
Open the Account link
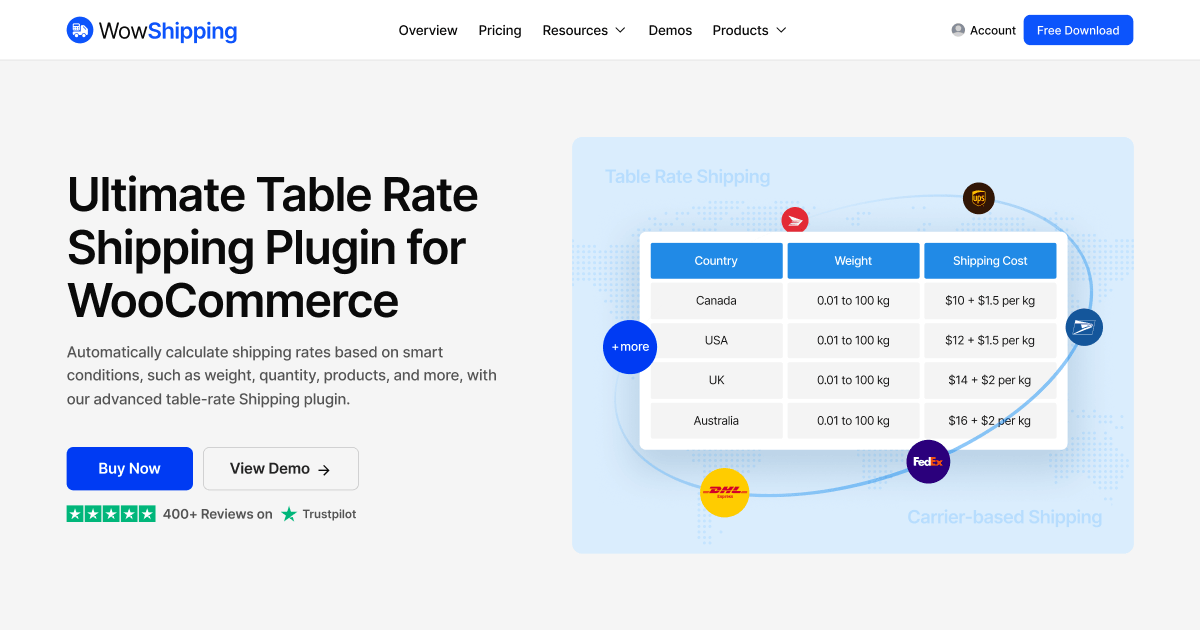click(993, 30)
